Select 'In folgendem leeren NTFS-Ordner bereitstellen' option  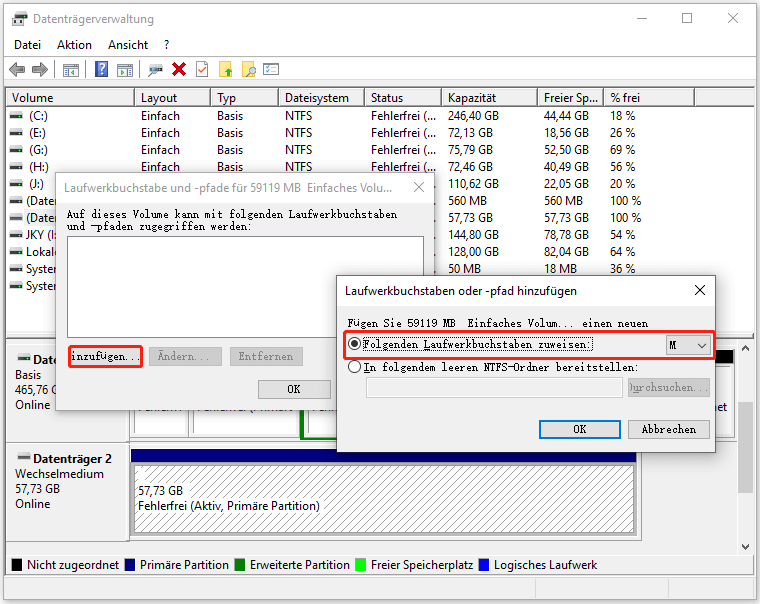pos(354,367)
